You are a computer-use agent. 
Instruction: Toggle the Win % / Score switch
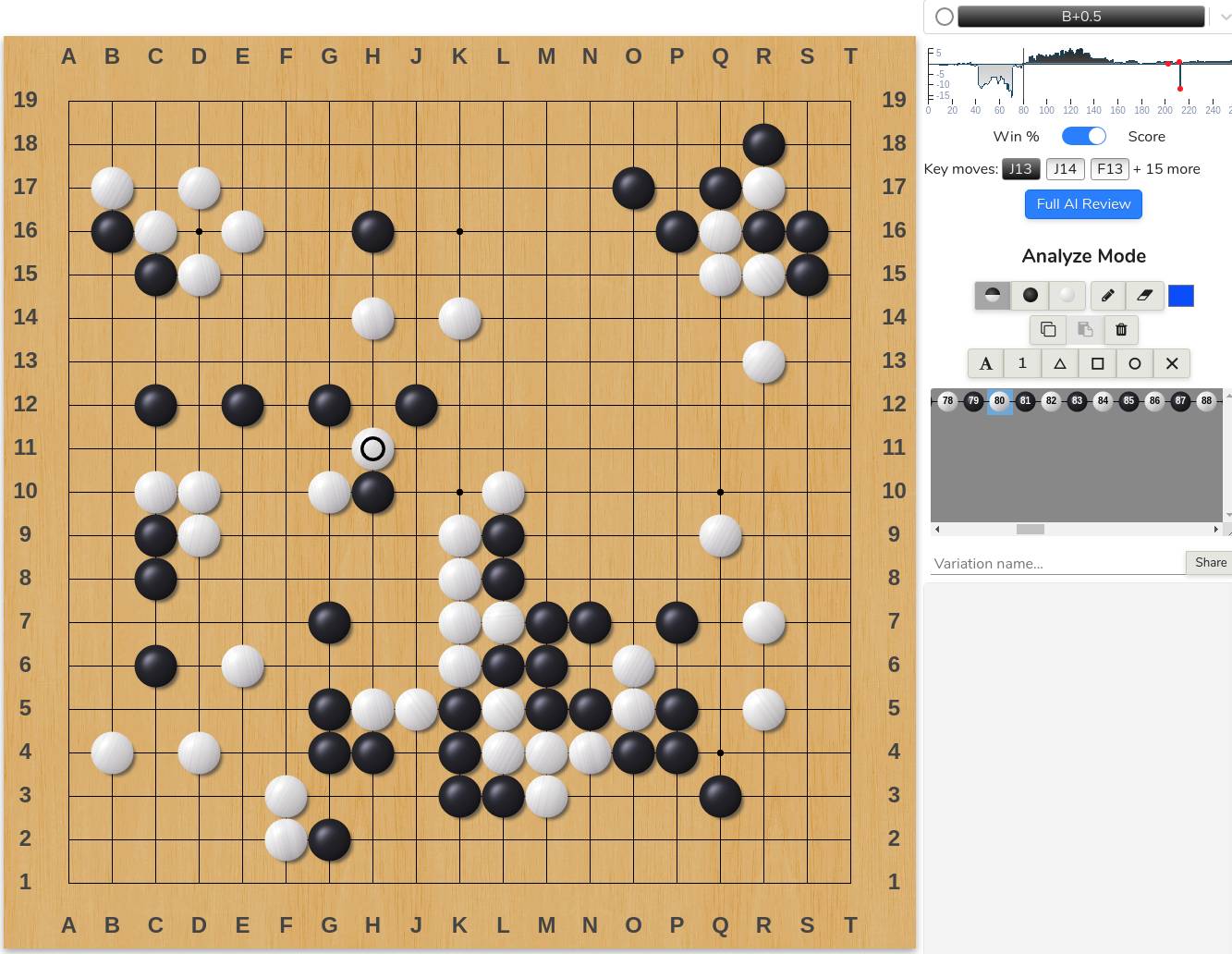pyautogui.click(x=1083, y=137)
